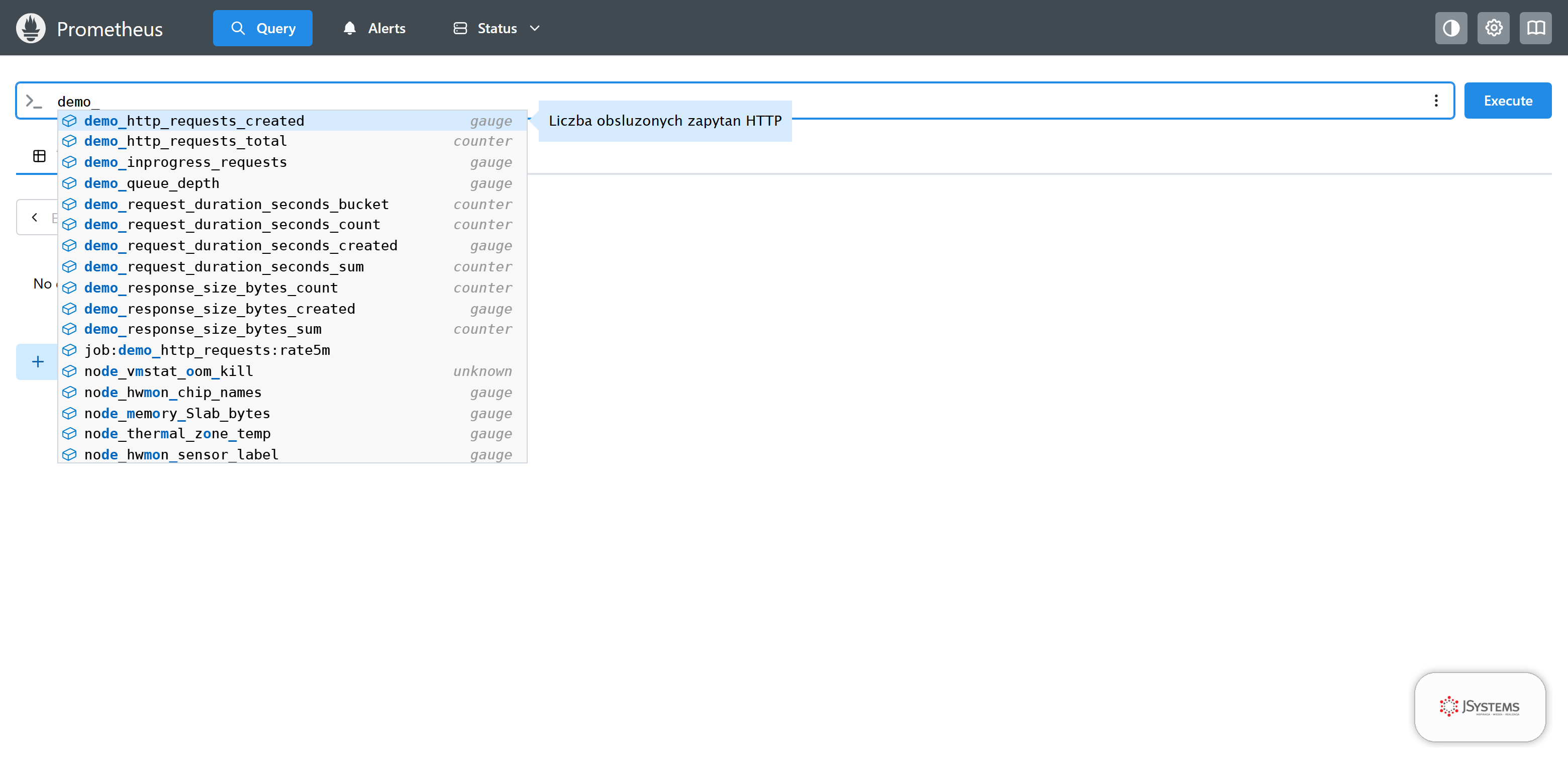The image size is (1568, 764).
Task: Click cube icon beside demo_http_requests_created
Action: click(x=69, y=121)
